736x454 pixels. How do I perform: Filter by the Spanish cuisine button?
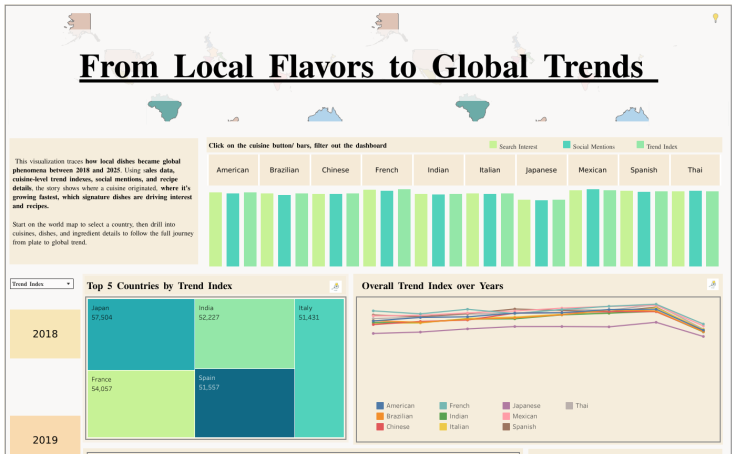644,170
